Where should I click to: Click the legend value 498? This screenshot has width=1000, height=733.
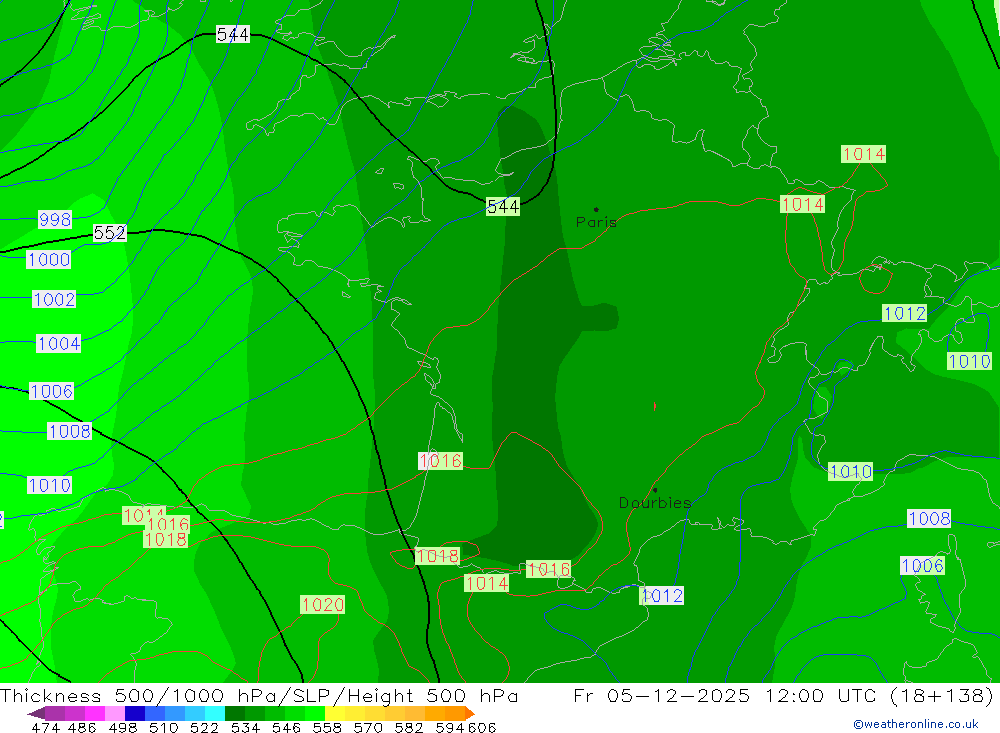coord(122,728)
